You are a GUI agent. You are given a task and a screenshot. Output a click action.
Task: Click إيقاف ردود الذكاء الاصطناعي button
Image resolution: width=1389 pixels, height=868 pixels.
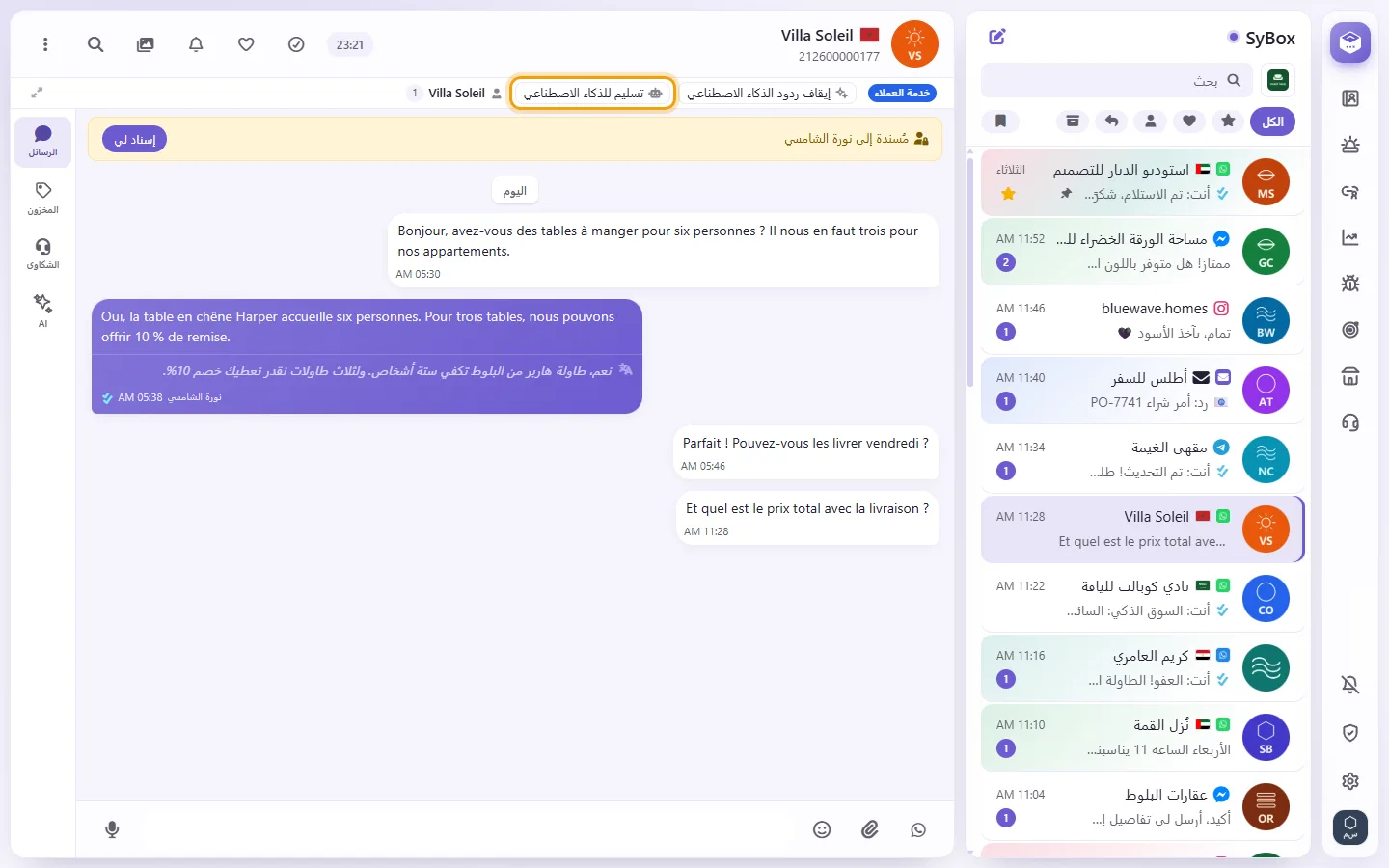click(x=767, y=94)
